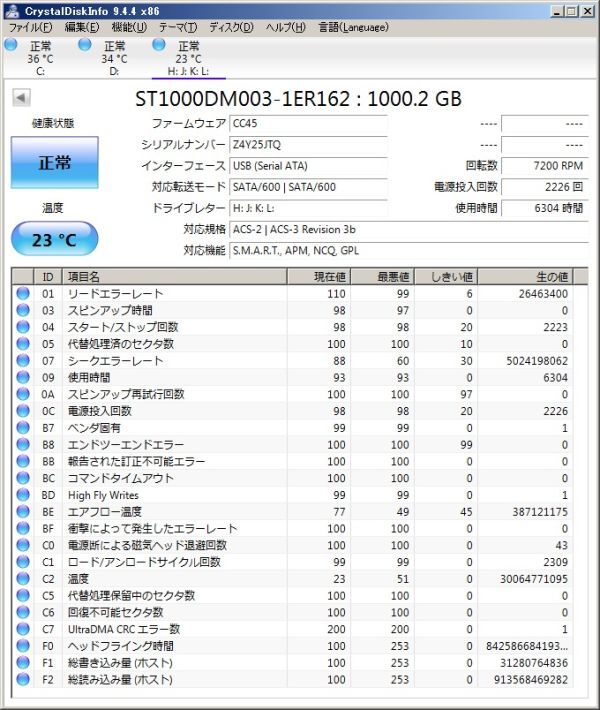
Task: Click status orb for ID 09 使用時間 row
Action: coord(23,377)
